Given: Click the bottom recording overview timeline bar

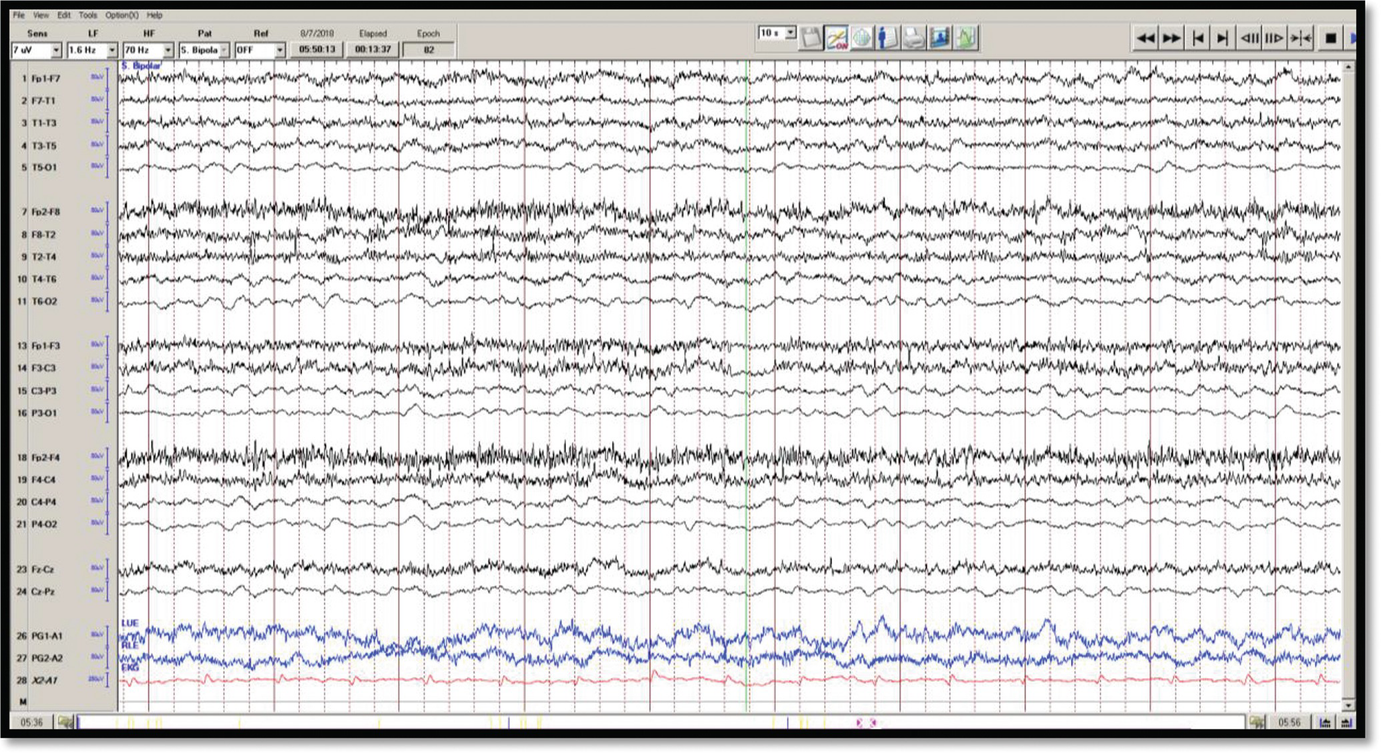Looking at the screenshot, I should point(661,722).
